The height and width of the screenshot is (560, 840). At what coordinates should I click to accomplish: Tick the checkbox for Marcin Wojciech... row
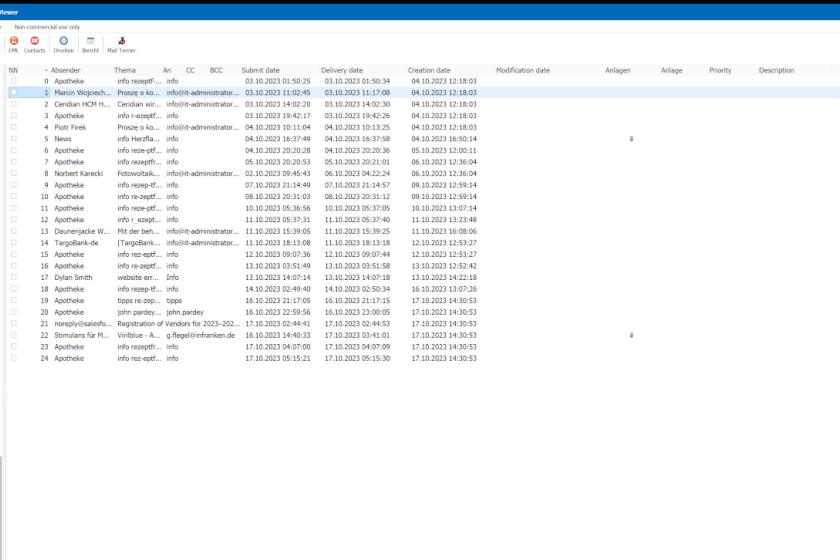(13, 93)
